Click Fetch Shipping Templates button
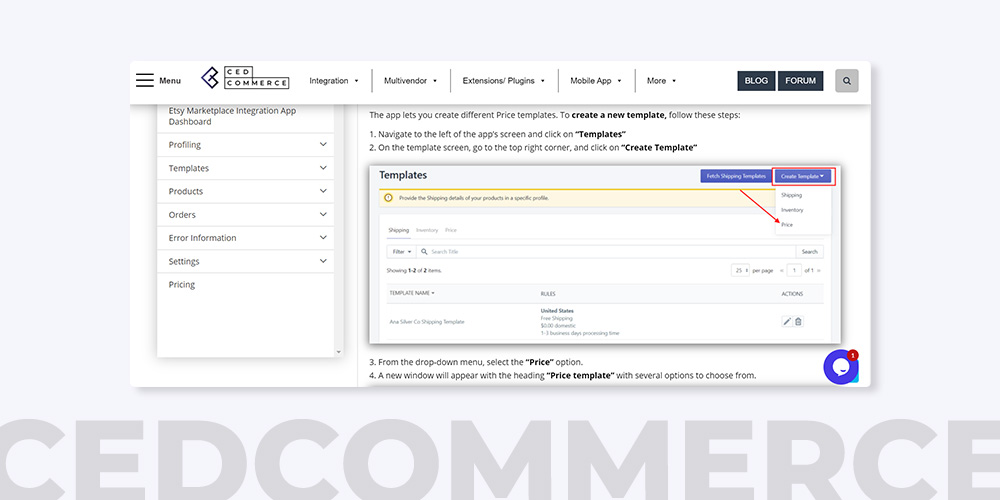 click(x=736, y=176)
